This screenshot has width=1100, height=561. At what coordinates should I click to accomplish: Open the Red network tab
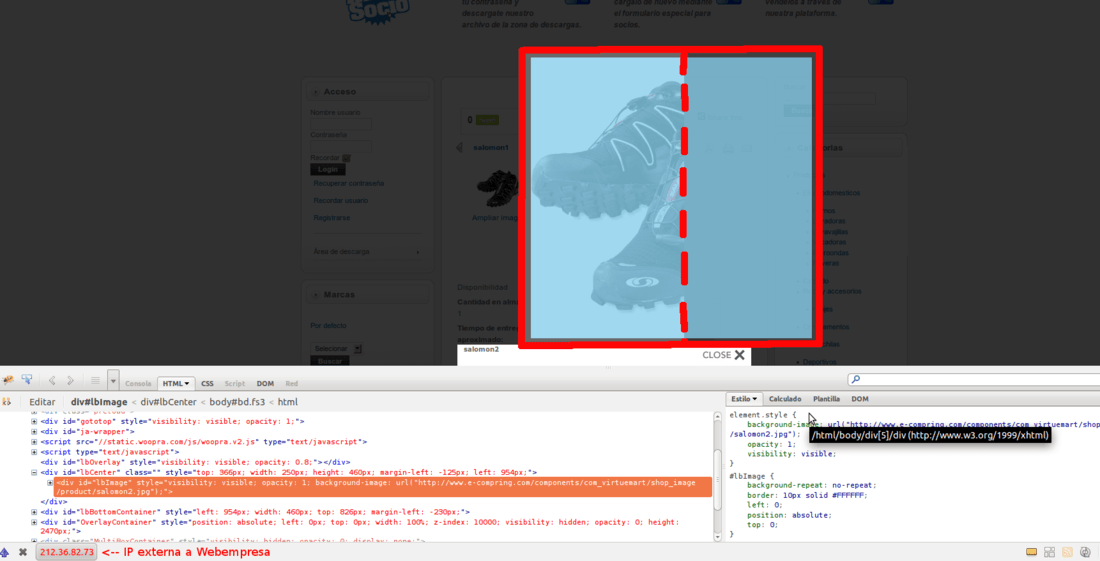[x=292, y=384]
